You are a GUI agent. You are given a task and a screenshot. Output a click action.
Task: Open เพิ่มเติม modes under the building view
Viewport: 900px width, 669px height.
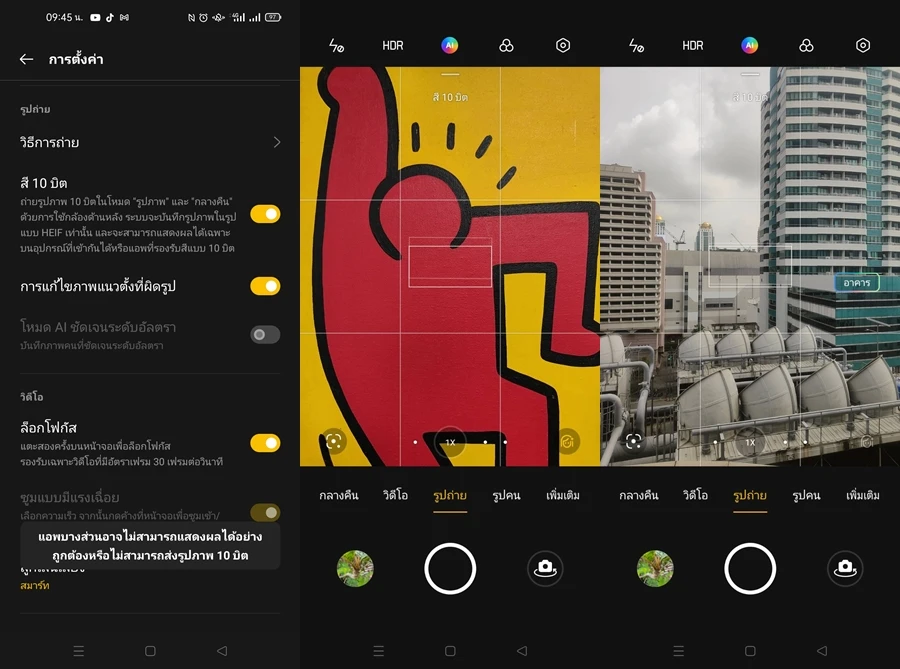863,495
